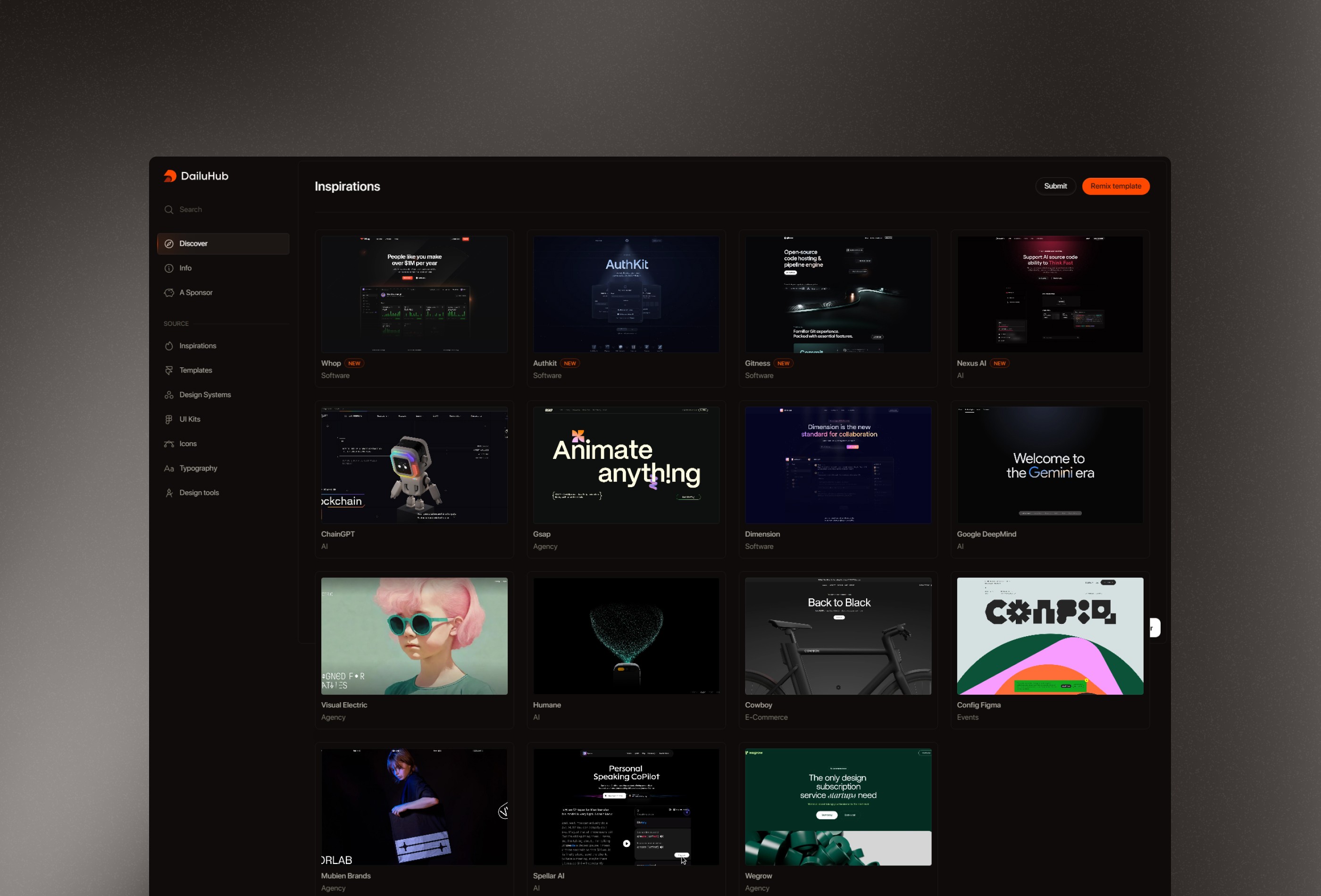This screenshot has width=1321, height=896.
Task: Switch to the Discover section
Action: 193,243
